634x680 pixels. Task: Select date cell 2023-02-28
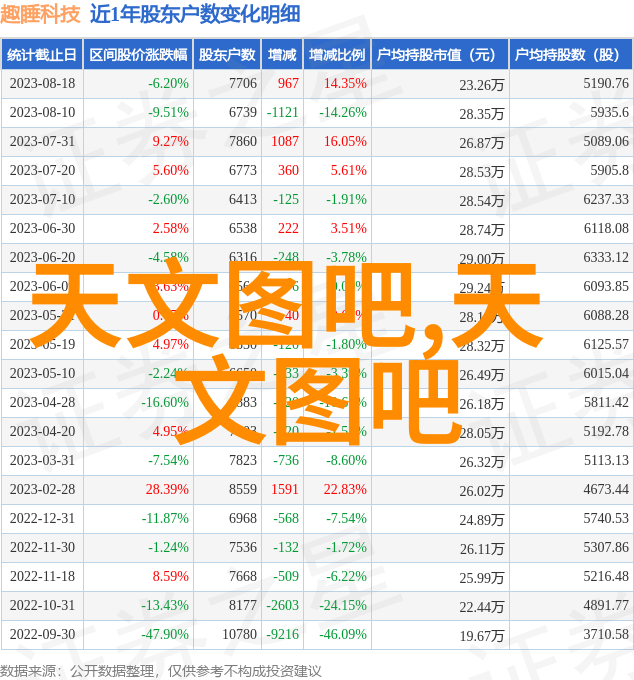pos(42,490)
